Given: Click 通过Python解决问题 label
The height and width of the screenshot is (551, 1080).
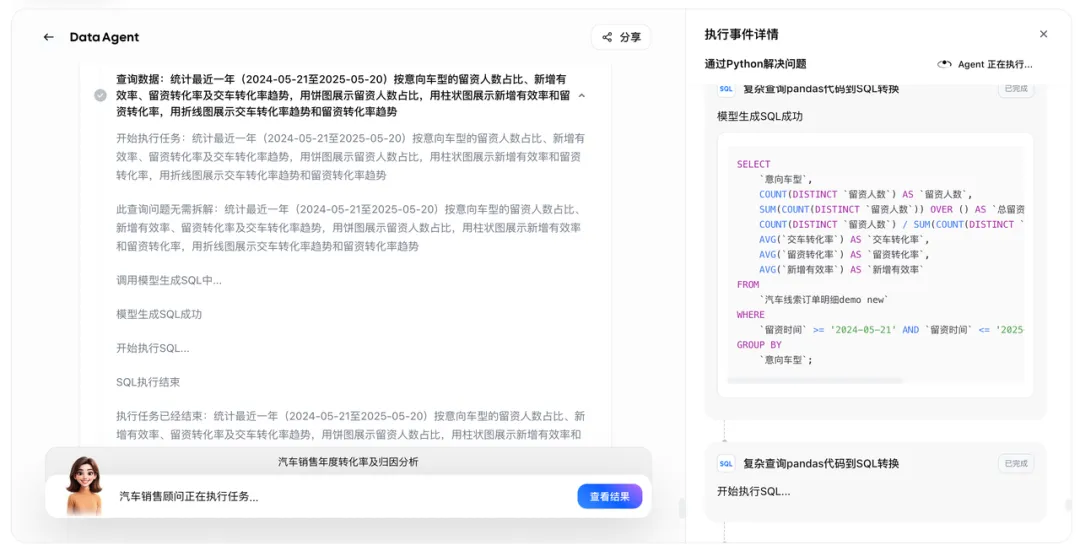Looking at the screenshot, I should [x=755, y=64].
